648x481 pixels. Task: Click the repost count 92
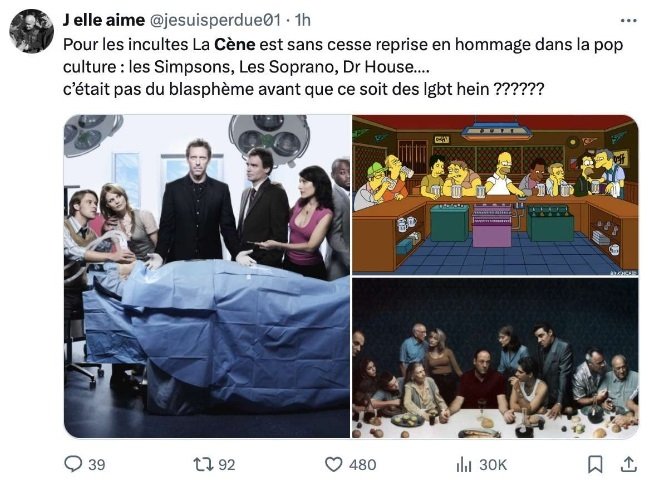tap(226, 464)
